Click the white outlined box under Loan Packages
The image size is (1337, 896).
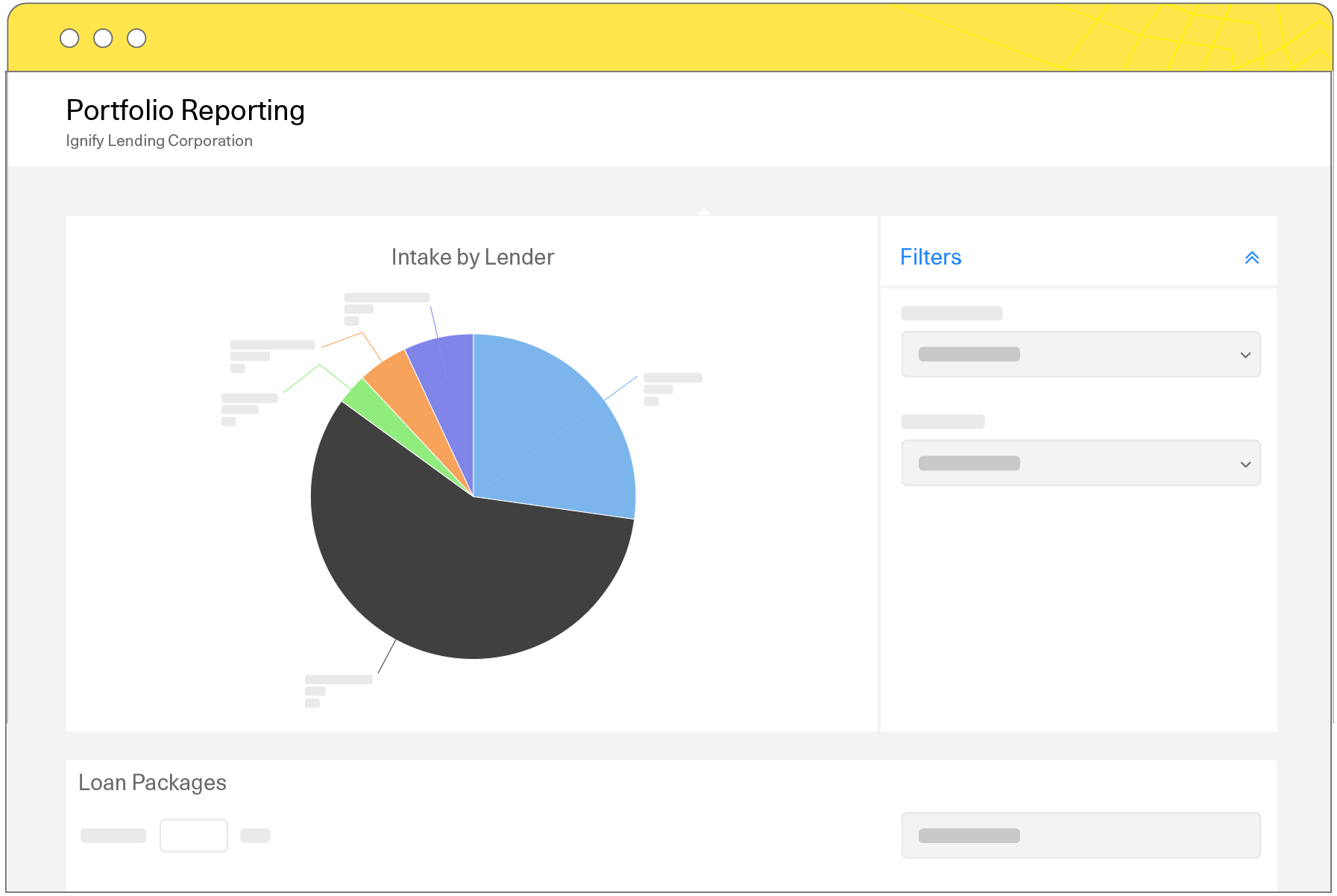tap(193, 836)
